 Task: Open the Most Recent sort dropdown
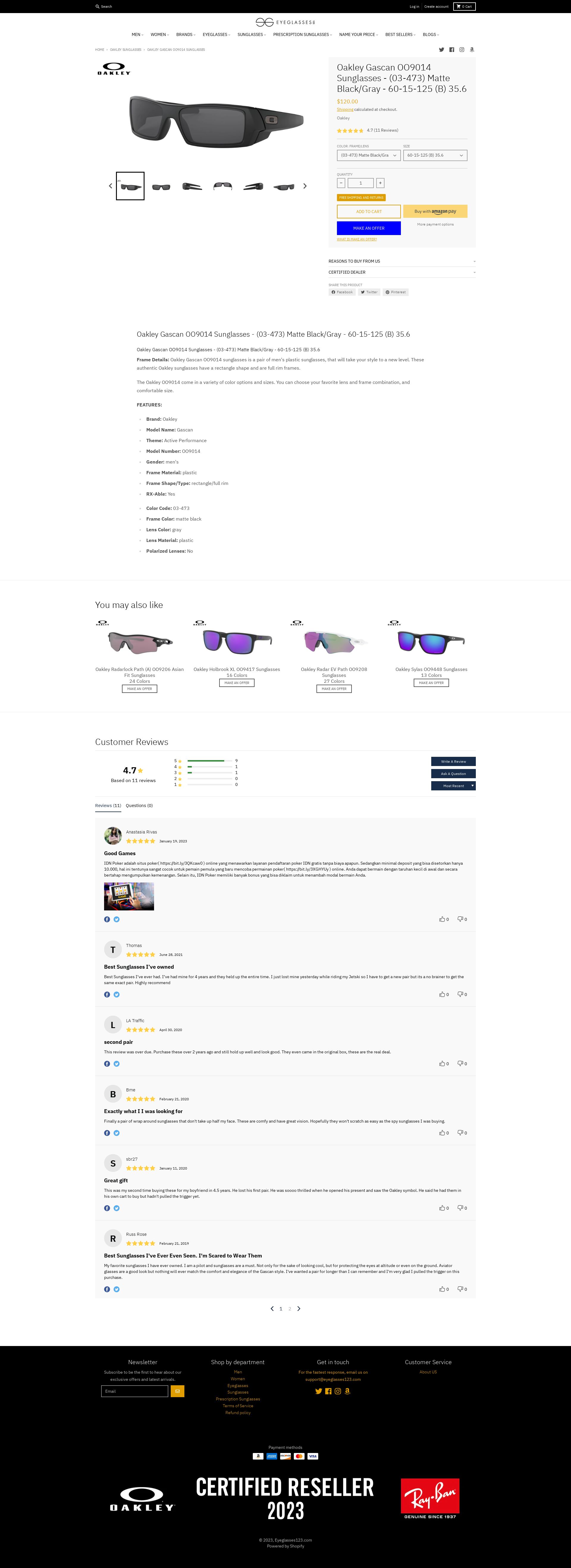pos(454,786)
